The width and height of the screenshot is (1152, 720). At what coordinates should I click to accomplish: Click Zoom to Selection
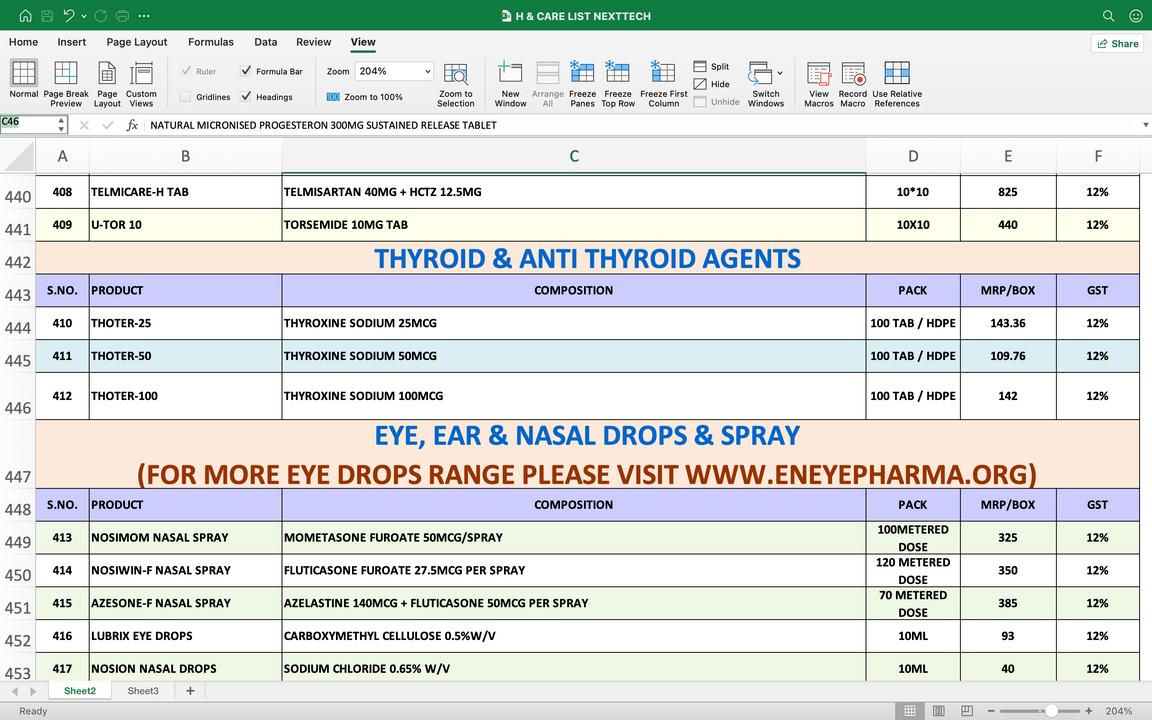tap(456, 84)
